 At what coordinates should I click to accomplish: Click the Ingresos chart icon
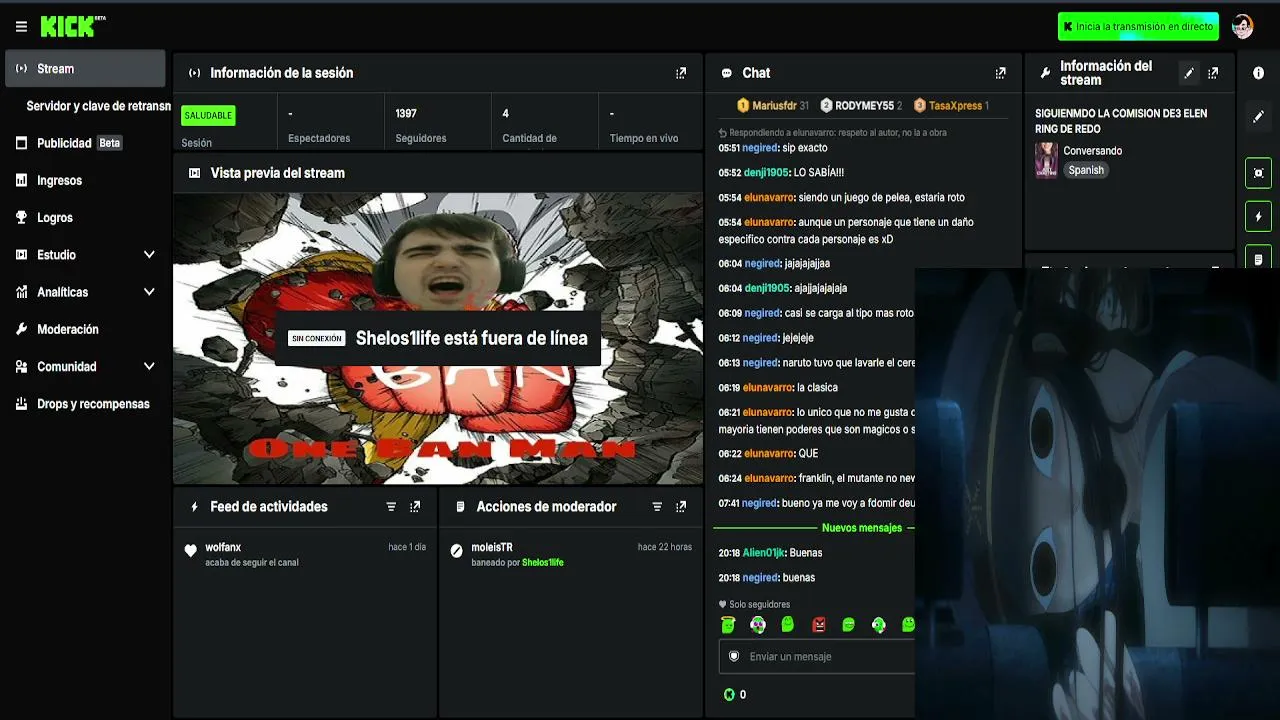tap(21, 181)
